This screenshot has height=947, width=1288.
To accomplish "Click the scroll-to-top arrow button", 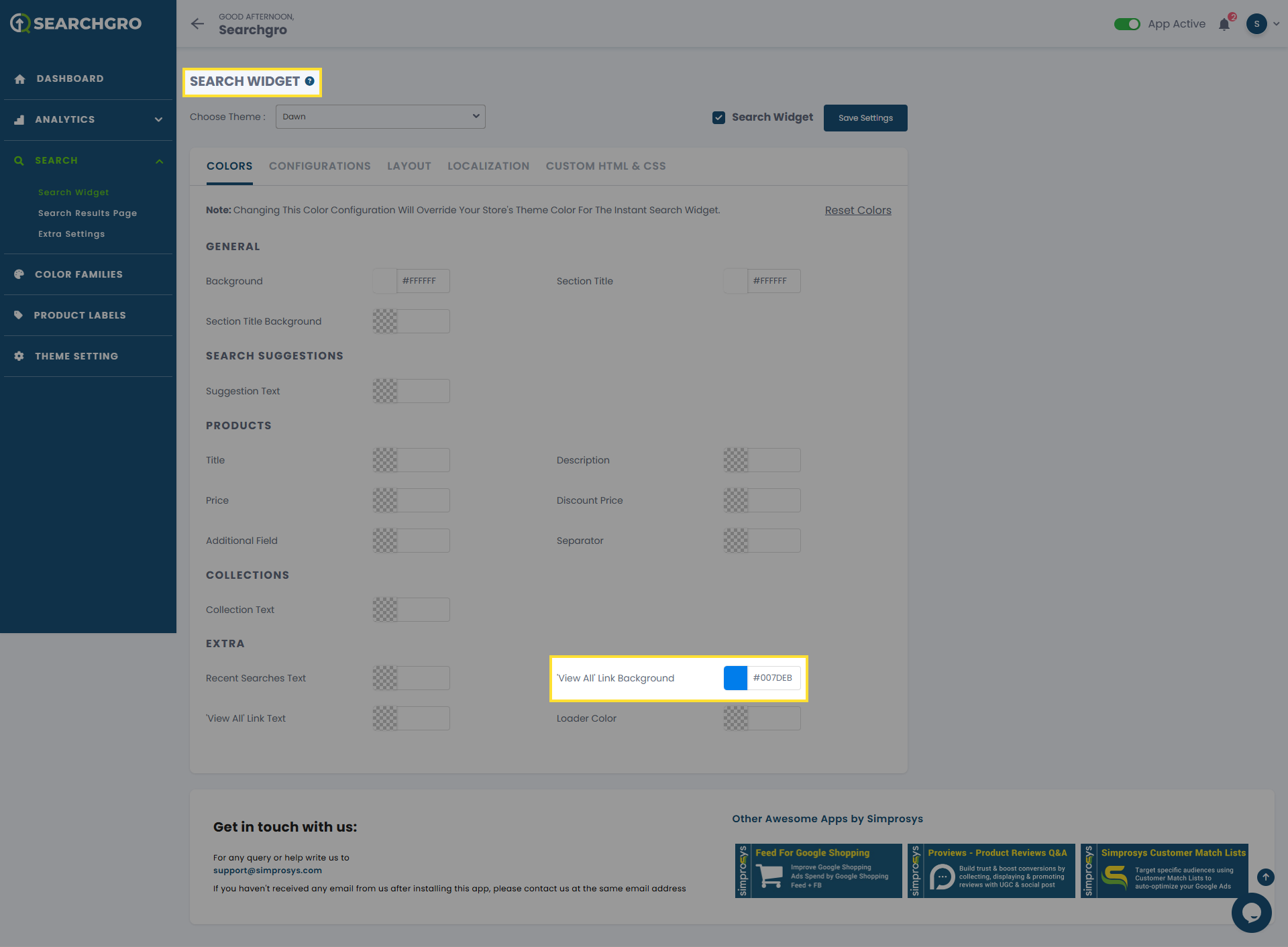I will (1265, 877).
